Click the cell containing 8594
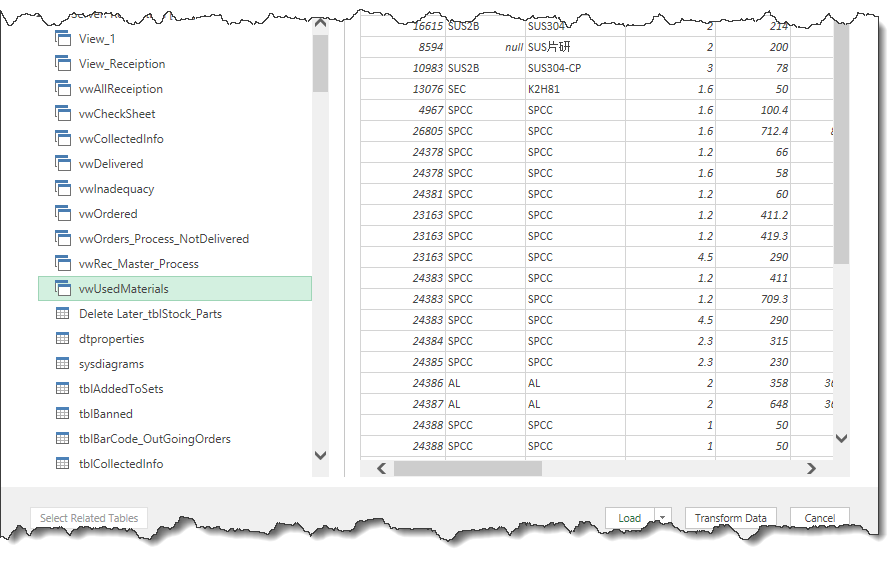 tap(403, 47)
